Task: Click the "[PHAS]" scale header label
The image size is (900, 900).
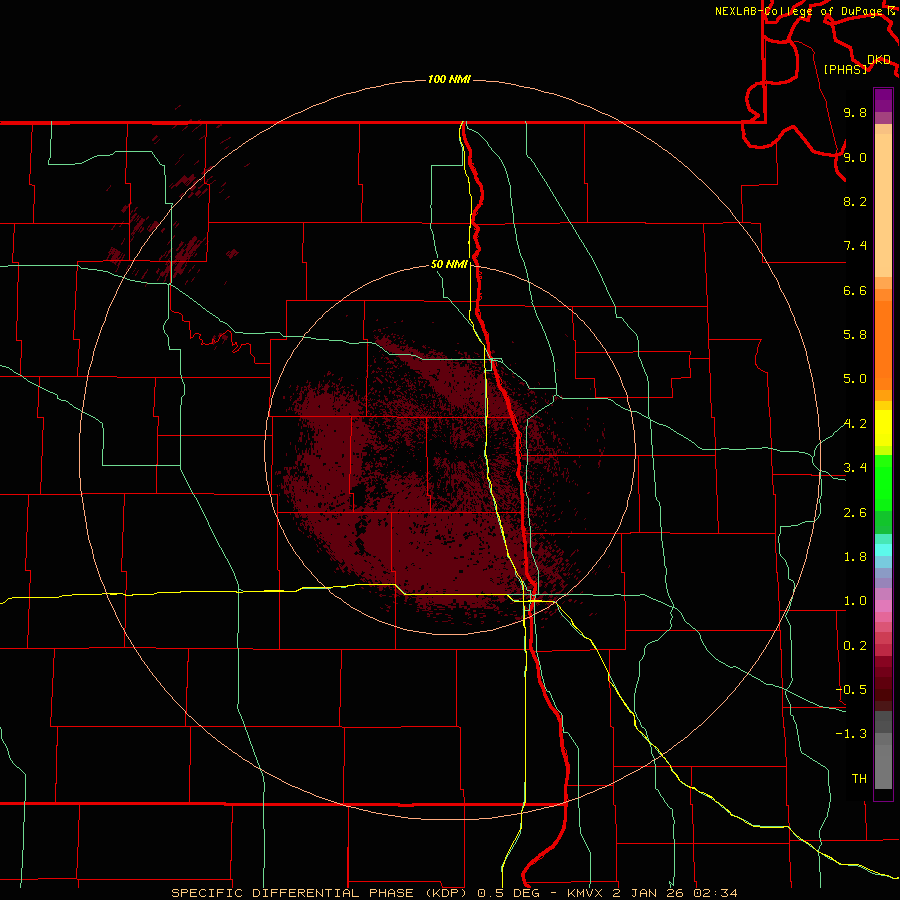Action: pos(845,69)
